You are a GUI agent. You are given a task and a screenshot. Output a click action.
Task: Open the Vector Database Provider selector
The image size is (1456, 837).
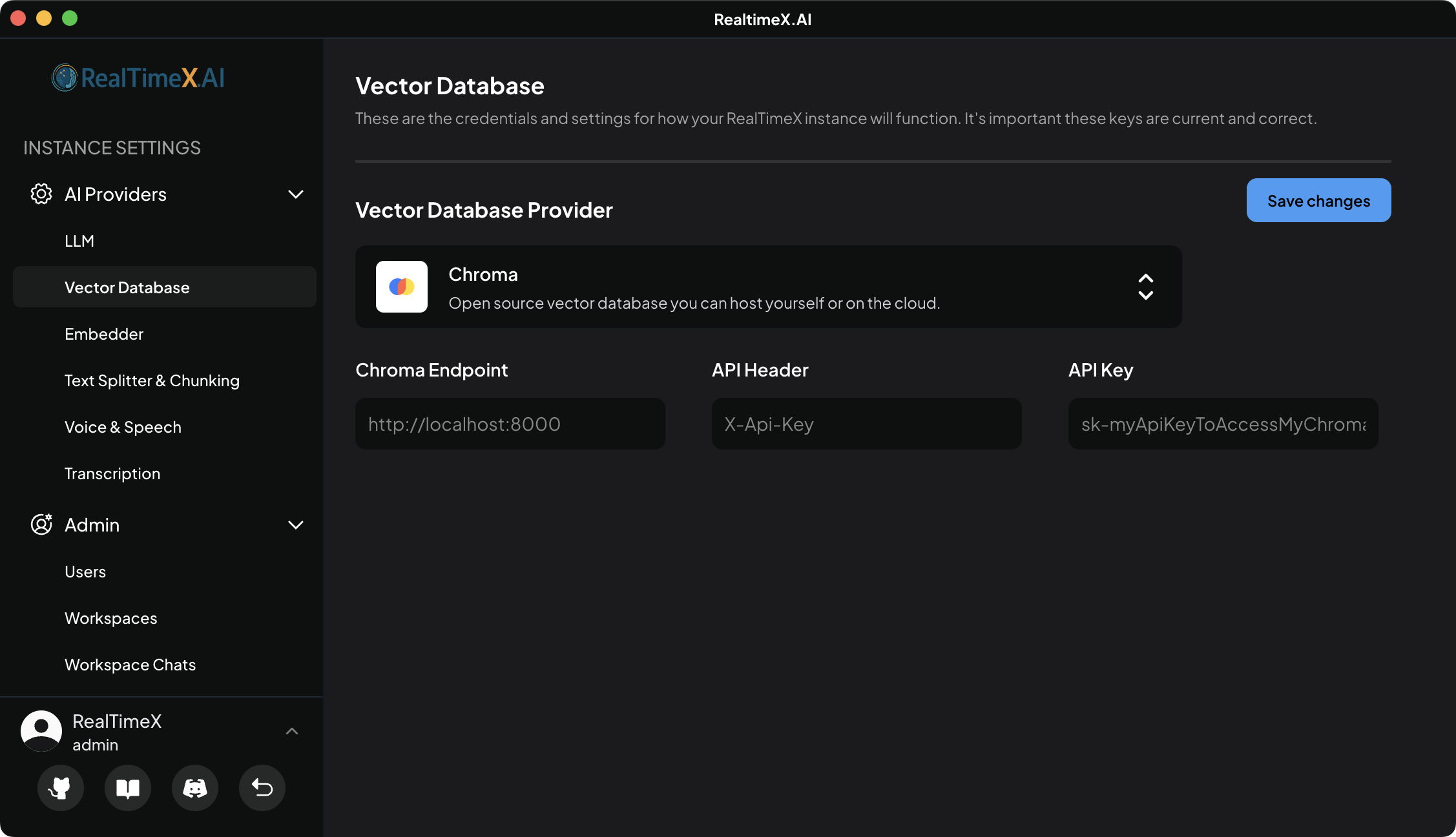[x=1146, y=287]
